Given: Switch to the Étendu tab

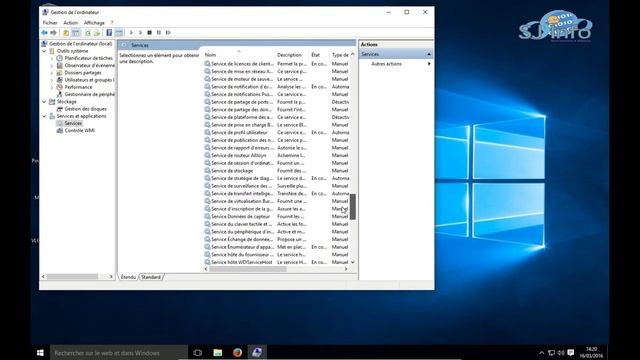Looking at the screenshot, I should point(128,277).
